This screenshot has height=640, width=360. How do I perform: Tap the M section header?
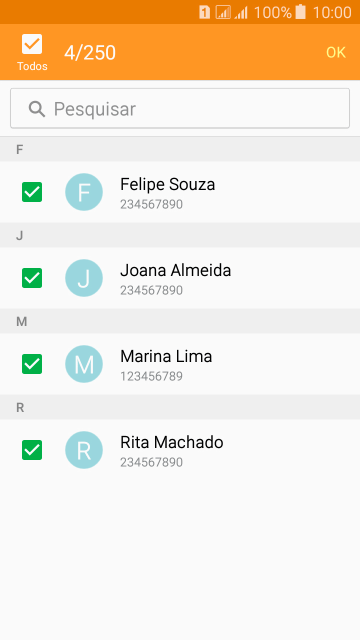pyautogui.click(x=180, y=322)
